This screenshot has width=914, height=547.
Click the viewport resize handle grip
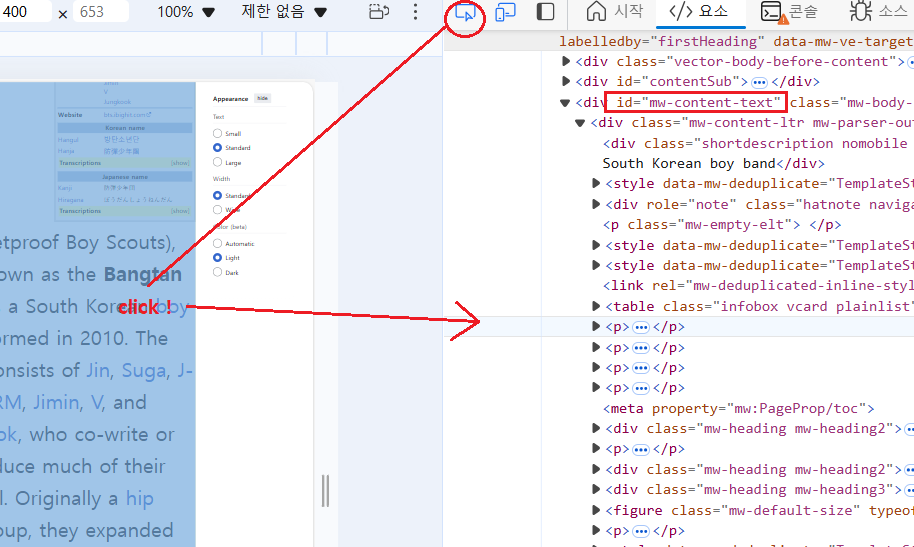pos(325,490)
